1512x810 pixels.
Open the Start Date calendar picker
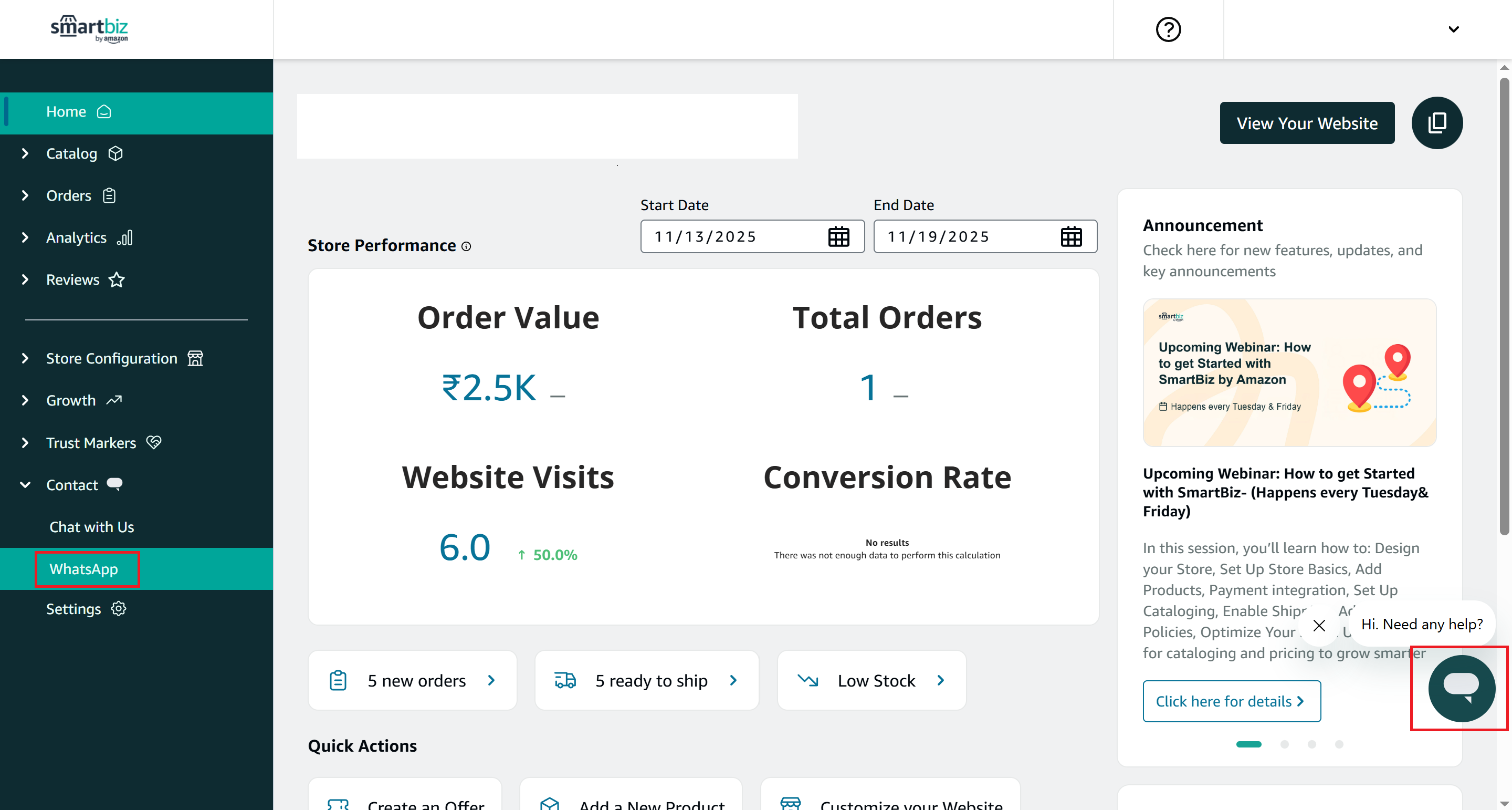pos(838,237)
